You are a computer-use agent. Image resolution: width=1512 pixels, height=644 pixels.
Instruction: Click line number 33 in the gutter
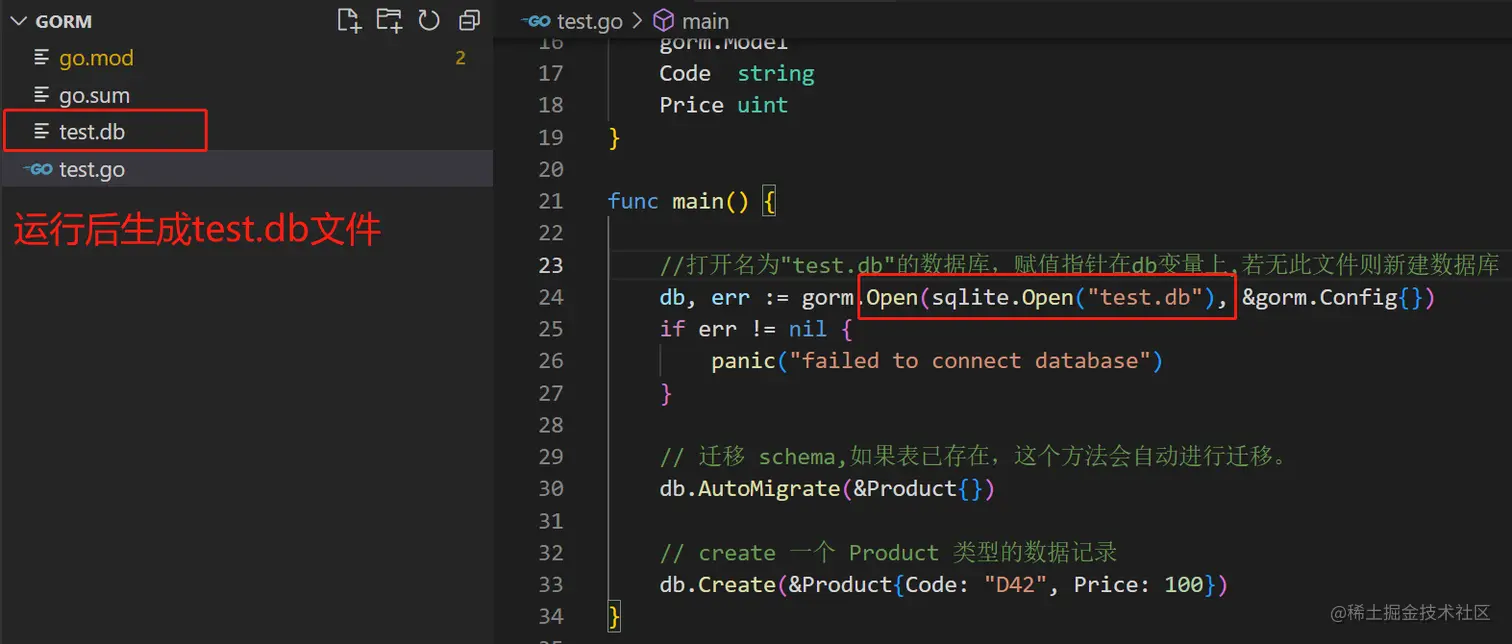point(551,585)
